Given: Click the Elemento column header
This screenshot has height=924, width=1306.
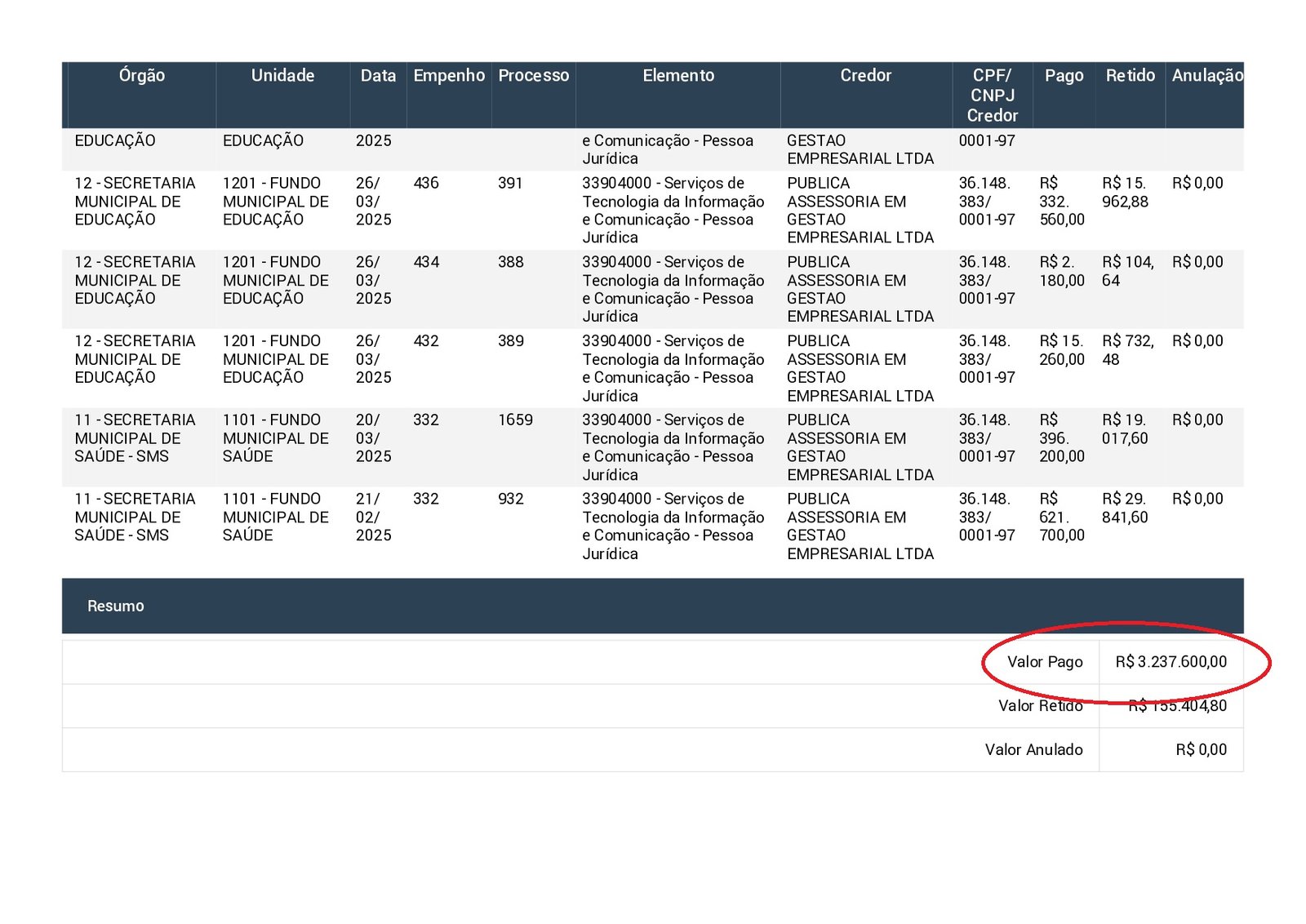Looking at the screenshot, I should pos(678,76).
